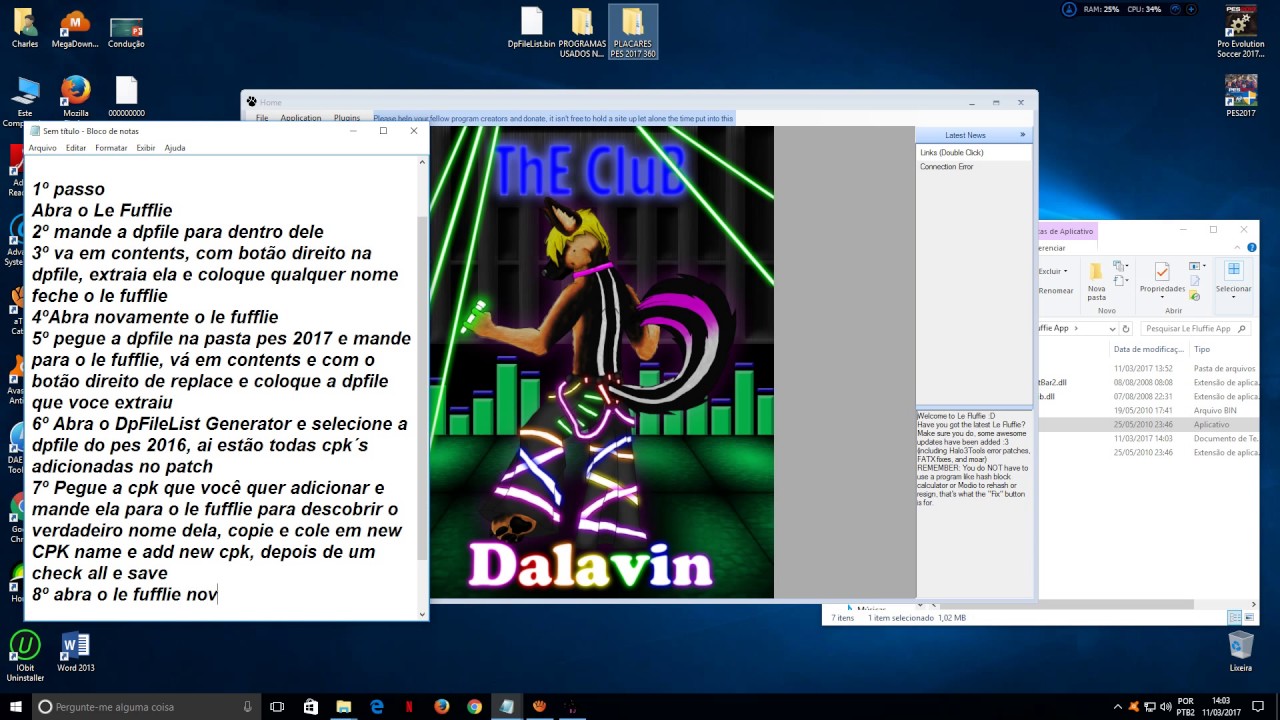Select Links (Double Click) news entry
Image resolution: width=1280 pixels, height=720 pixels.
tap(952, 152)
